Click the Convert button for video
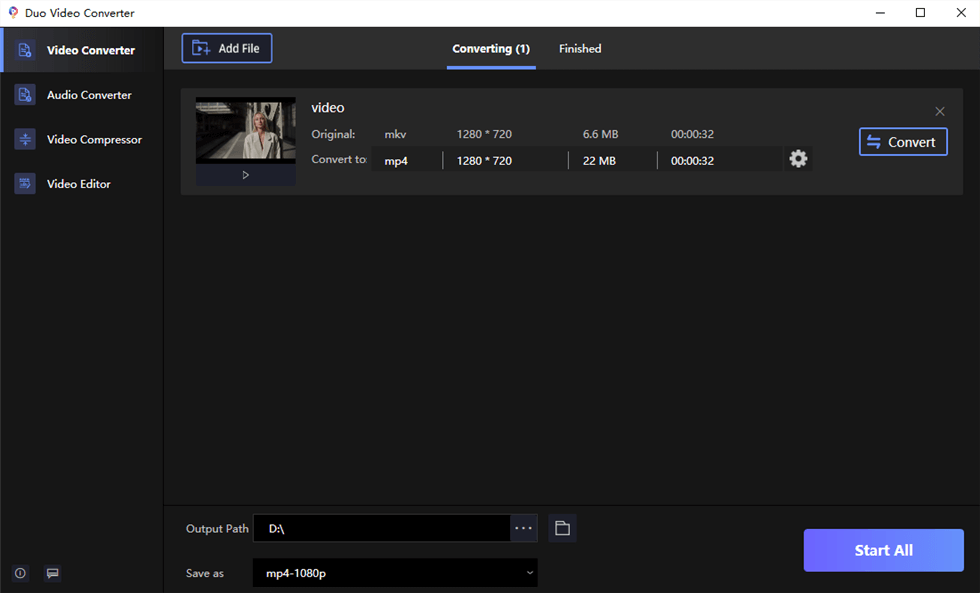The height and width of the screenshot is (593, 980). click(903, 142)
